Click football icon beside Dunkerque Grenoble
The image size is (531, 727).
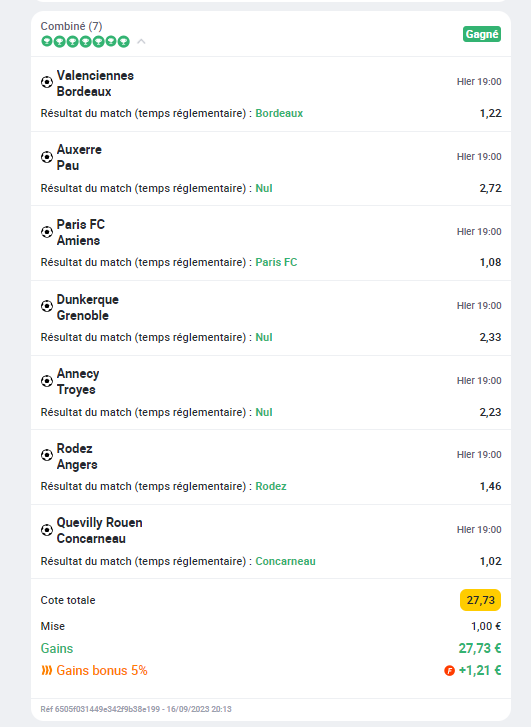click(x=47, y=306)
